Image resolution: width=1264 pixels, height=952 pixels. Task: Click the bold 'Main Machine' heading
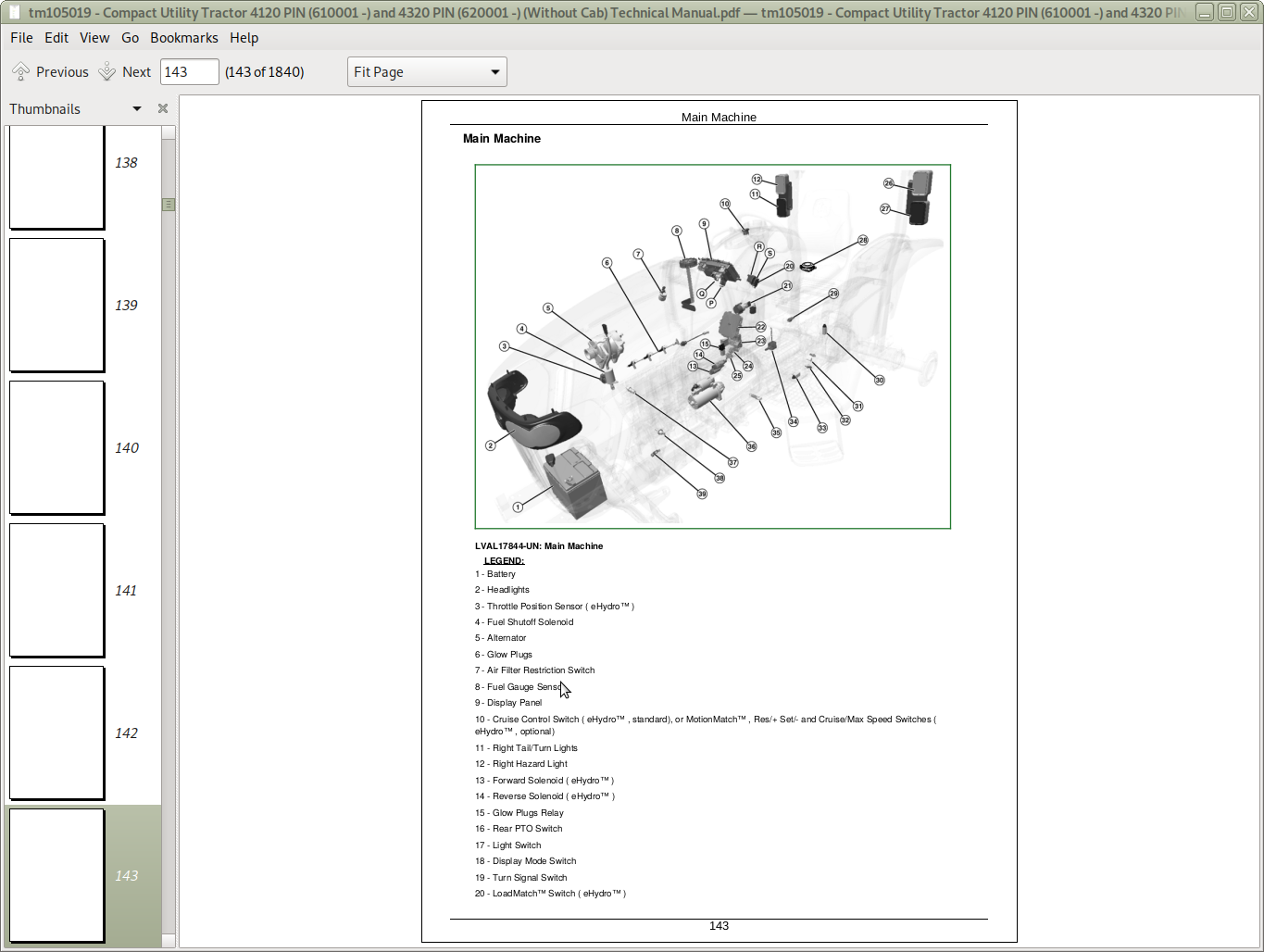[502, 139]
